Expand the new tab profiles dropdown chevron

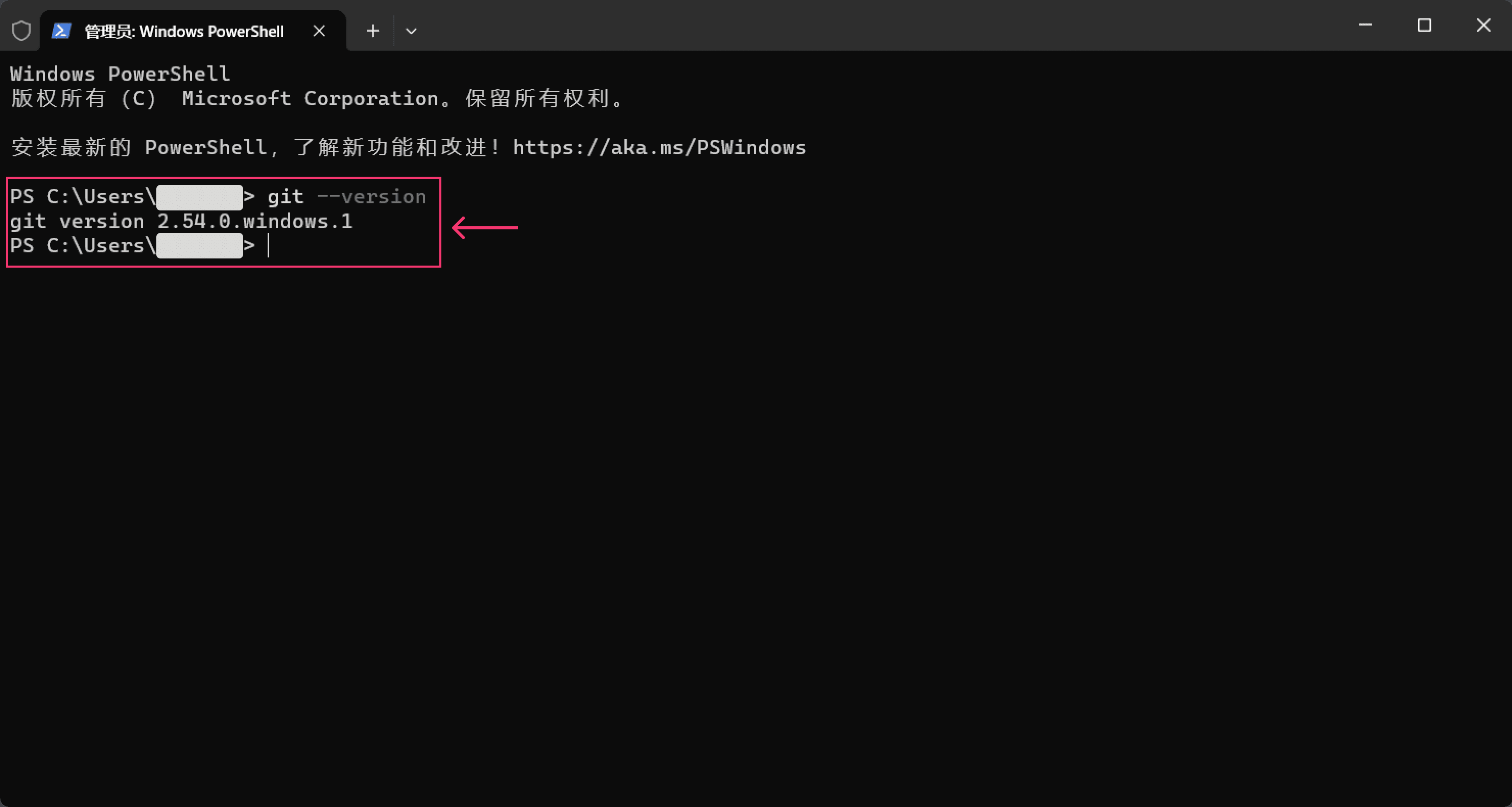pyautogui.click(x=411, y=31)
